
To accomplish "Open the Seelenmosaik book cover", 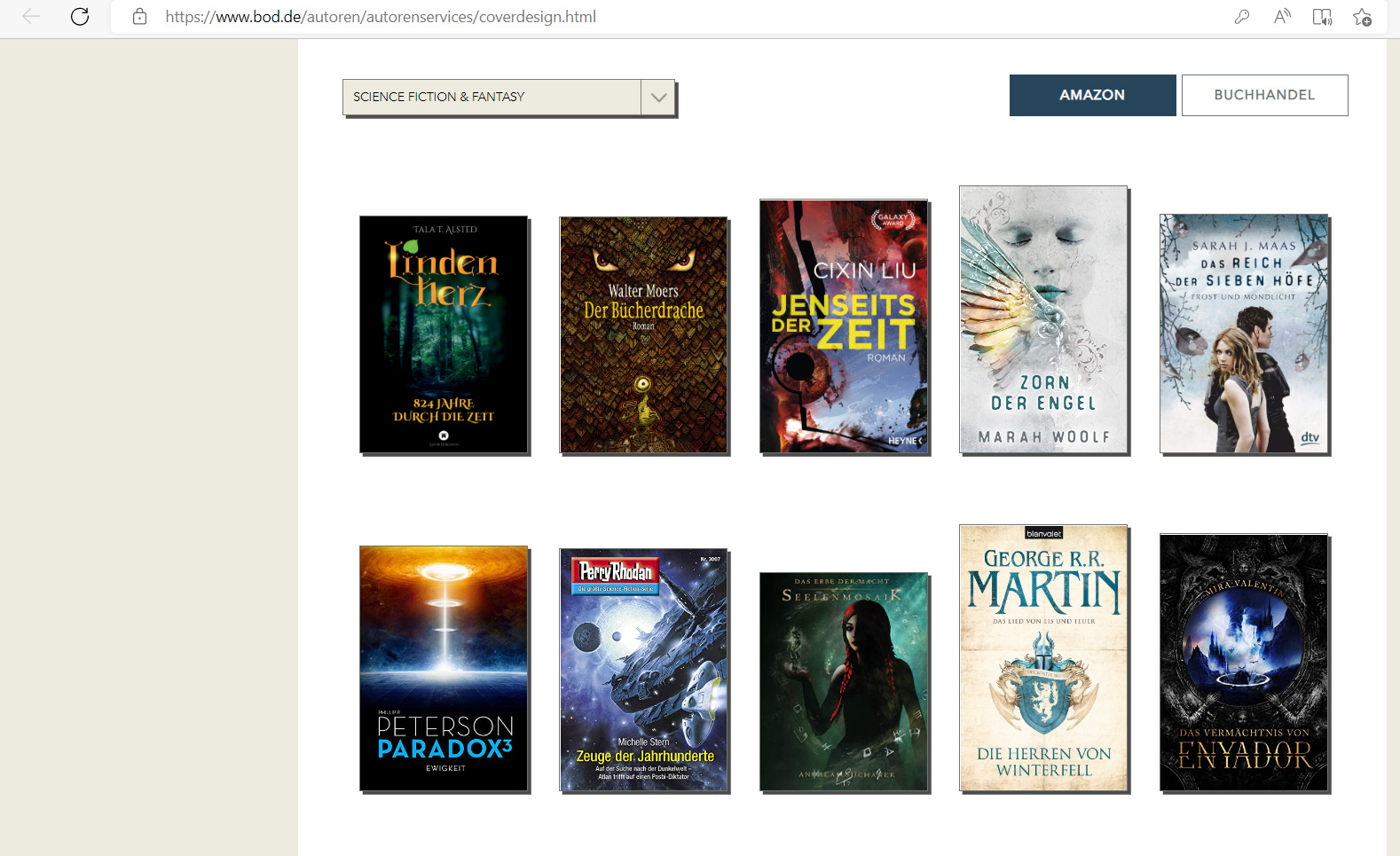I will [844, 681].
